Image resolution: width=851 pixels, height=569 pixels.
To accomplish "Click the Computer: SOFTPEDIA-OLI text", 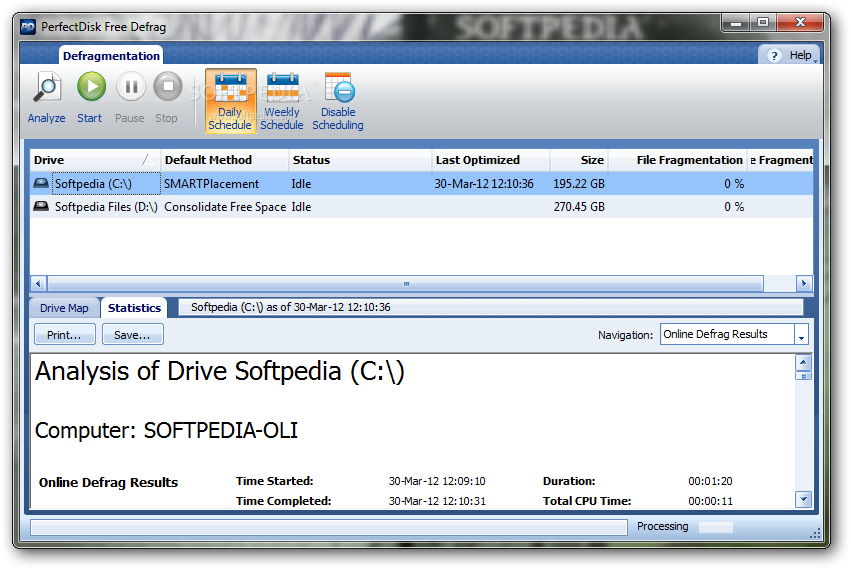I will pyautogui.click(x=166, y=431).
